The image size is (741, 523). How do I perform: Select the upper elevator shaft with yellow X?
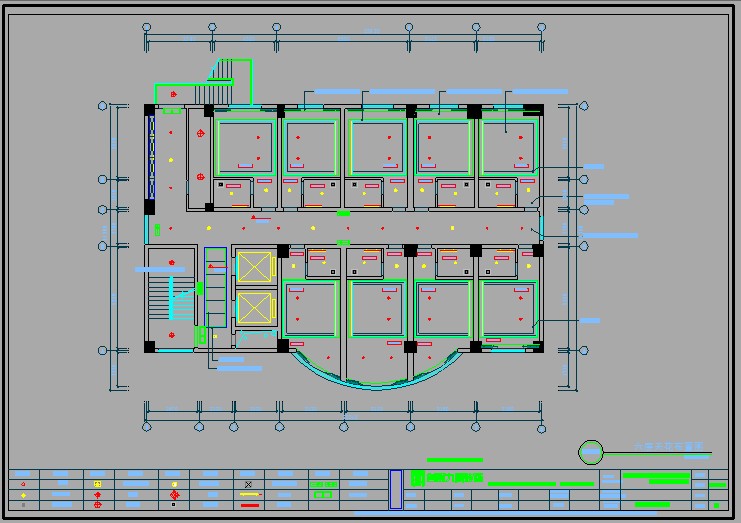pyautogui.click(x=254, y=268)
